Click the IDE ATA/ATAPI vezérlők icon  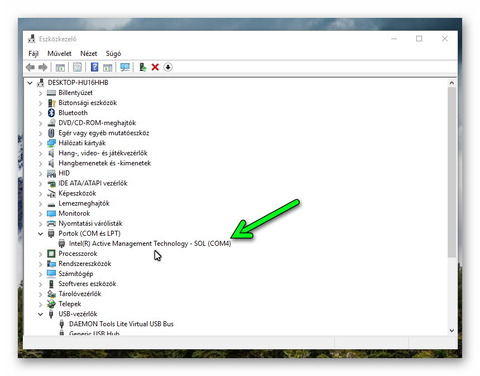pos(51,184)
